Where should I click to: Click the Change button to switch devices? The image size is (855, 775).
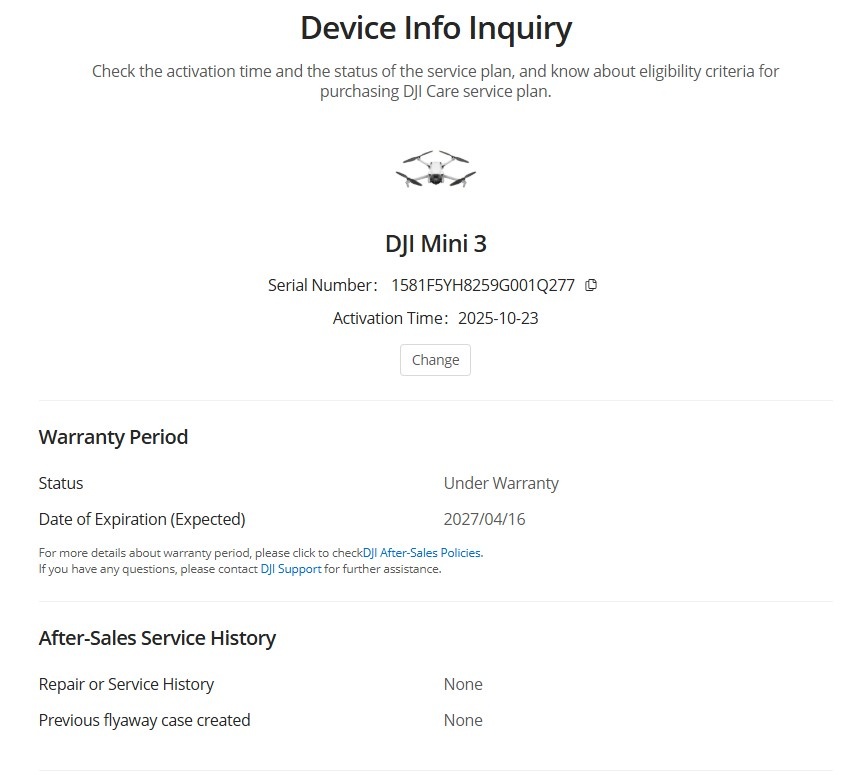coord(435,359)
